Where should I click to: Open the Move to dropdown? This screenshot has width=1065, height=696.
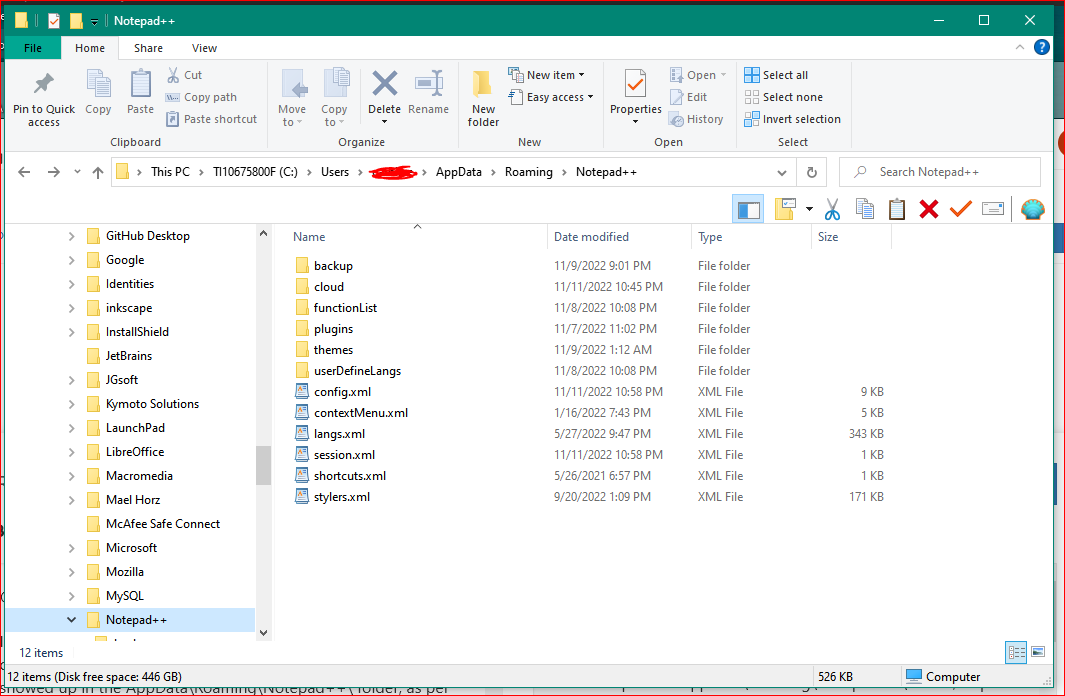point(292,115)
